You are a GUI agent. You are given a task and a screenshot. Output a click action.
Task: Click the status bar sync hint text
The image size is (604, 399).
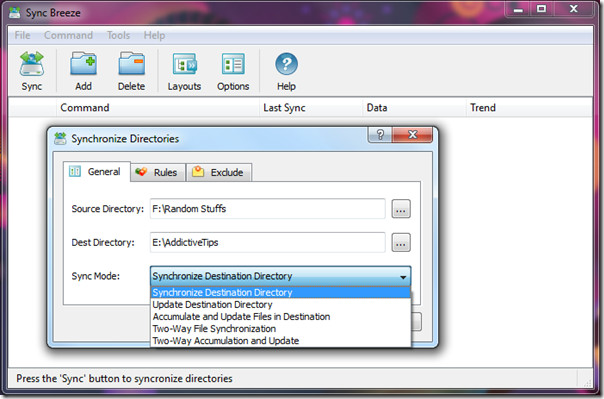tap(124, 379)
